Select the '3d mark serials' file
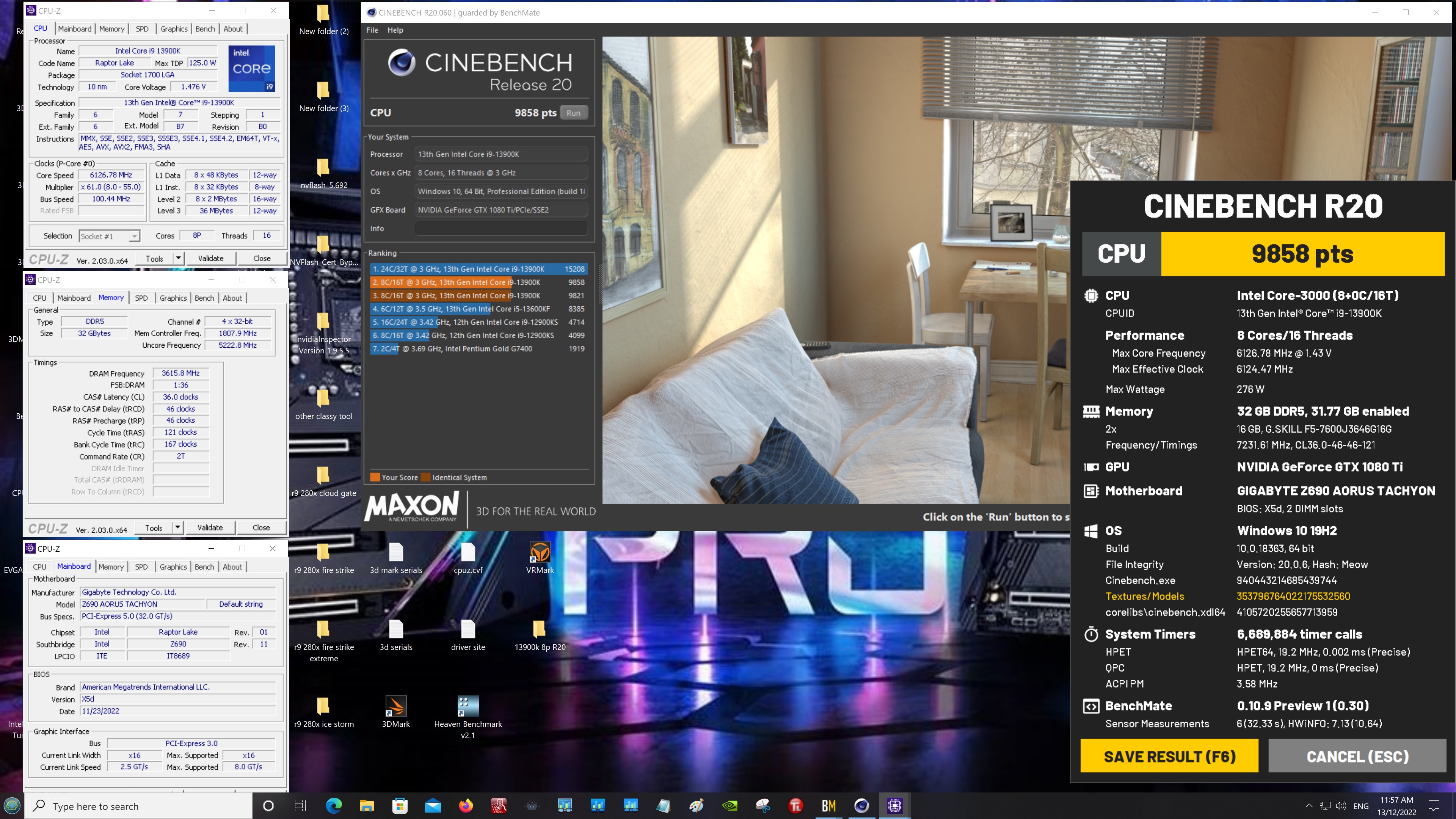 [395, 558]
